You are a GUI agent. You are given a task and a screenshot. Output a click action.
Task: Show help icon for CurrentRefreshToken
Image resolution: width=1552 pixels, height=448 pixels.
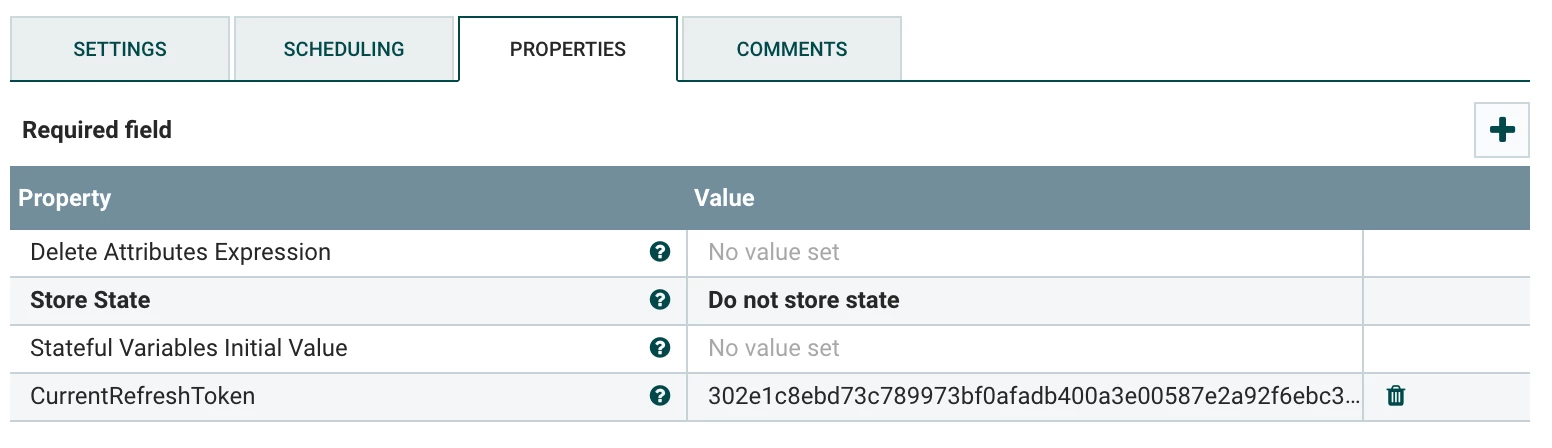659,396
